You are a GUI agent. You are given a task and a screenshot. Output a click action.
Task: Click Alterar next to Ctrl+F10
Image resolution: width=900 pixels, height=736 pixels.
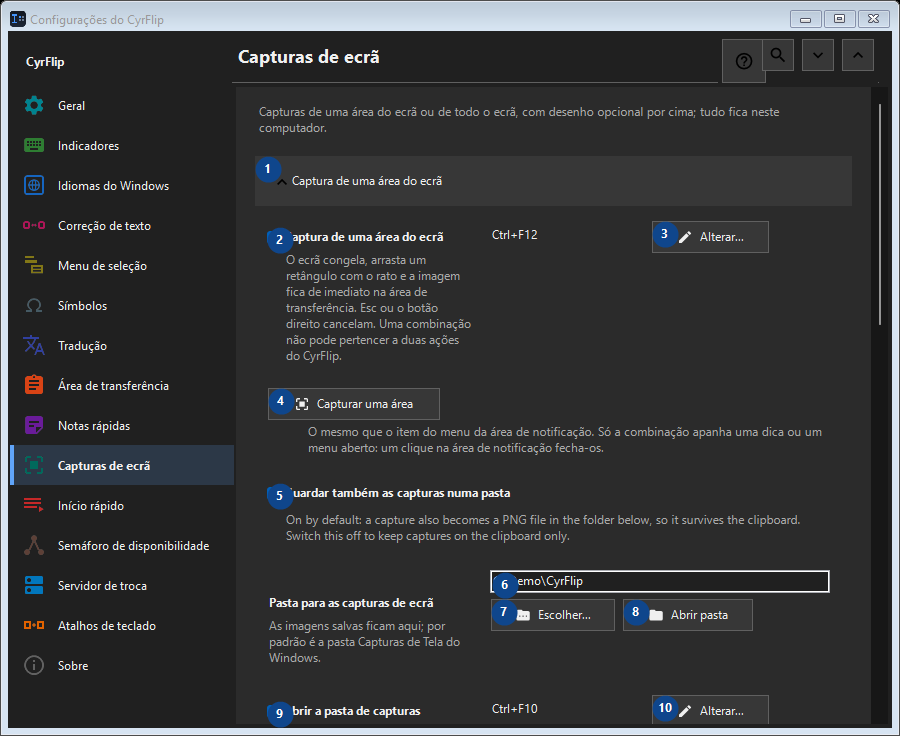coord(711,711)
